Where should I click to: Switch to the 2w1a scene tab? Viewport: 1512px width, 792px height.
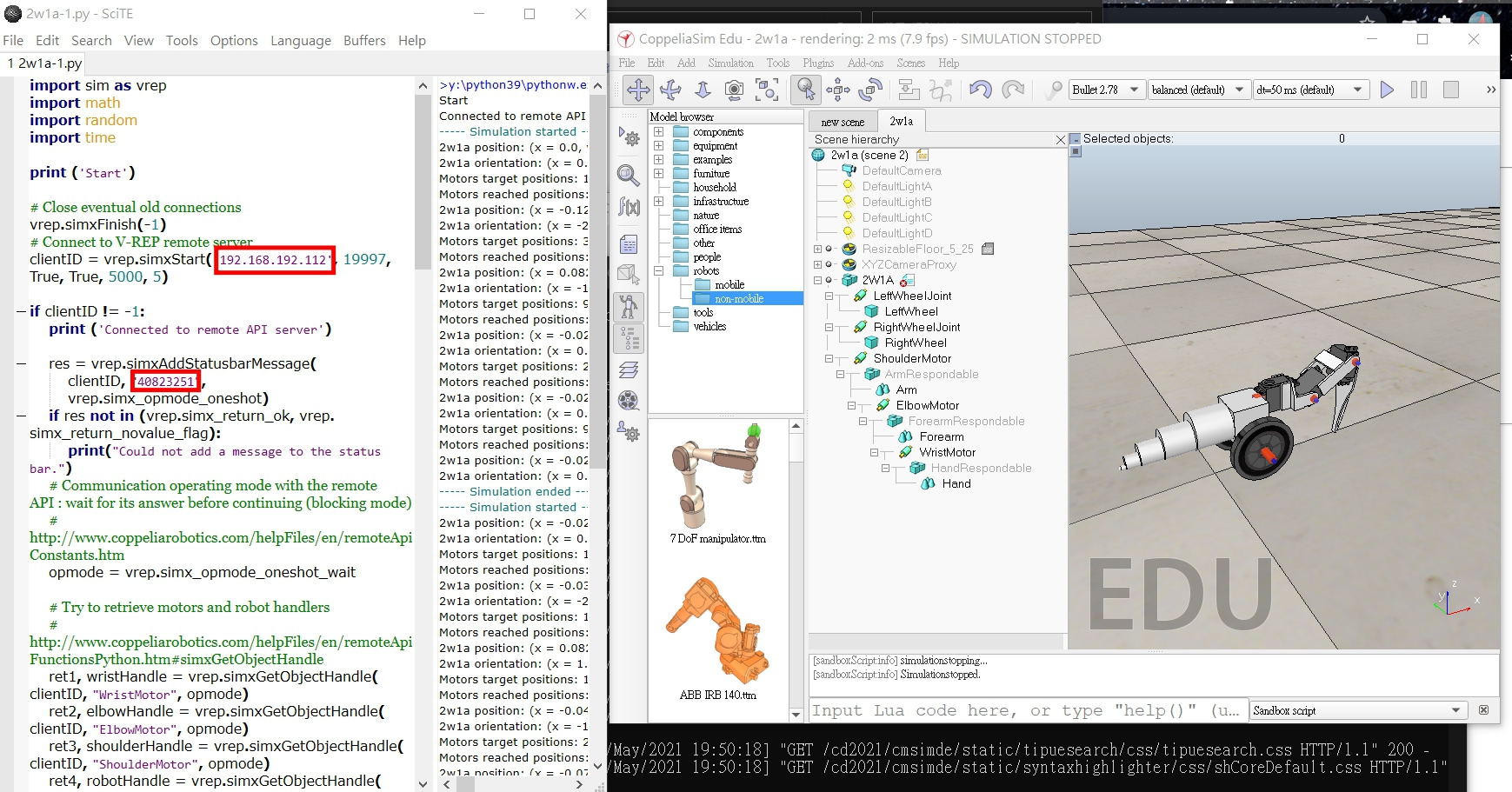point(901,121)
